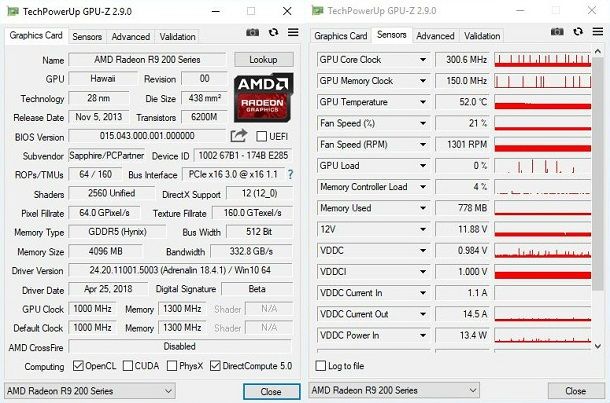Switch to Validation tab in right window
The image size is (610, 403).
(x=482, y=36)
